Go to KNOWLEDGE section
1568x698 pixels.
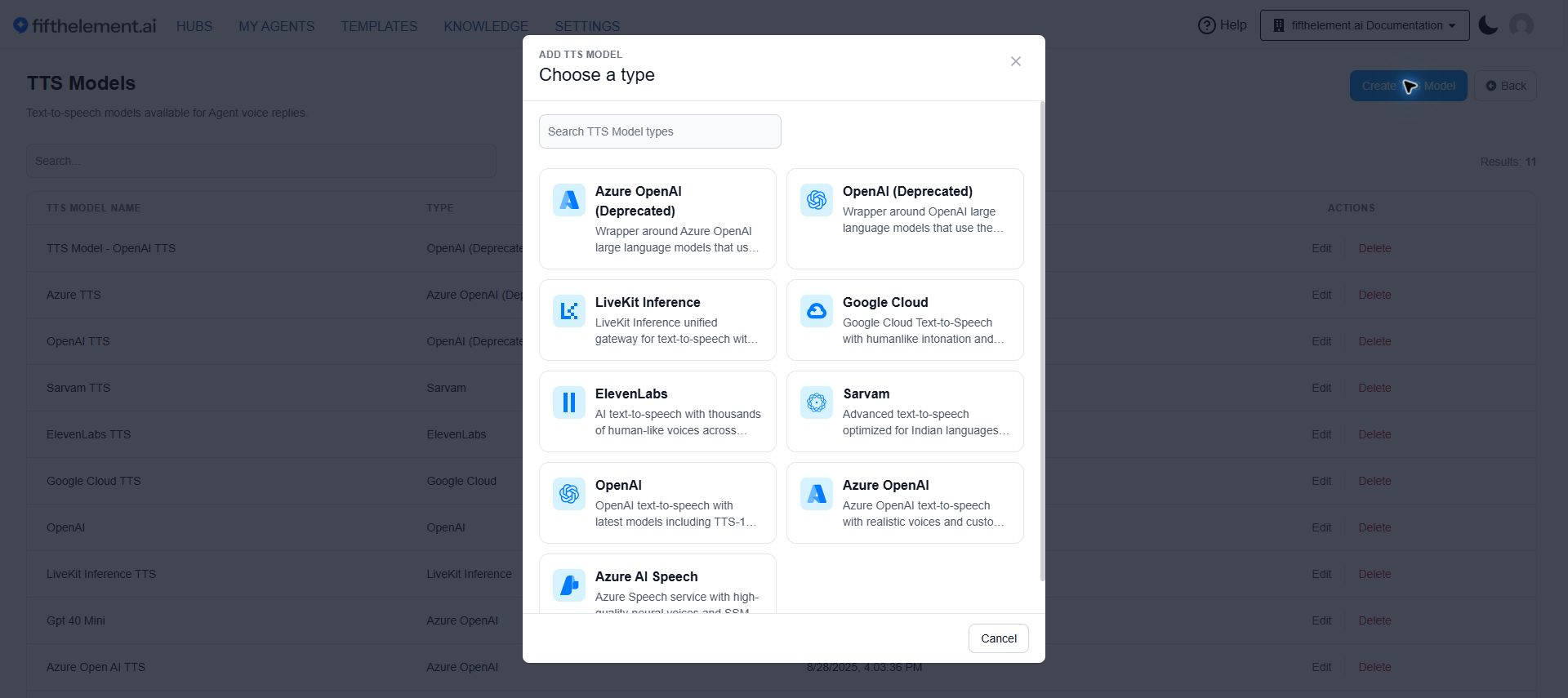click(486, 26)
